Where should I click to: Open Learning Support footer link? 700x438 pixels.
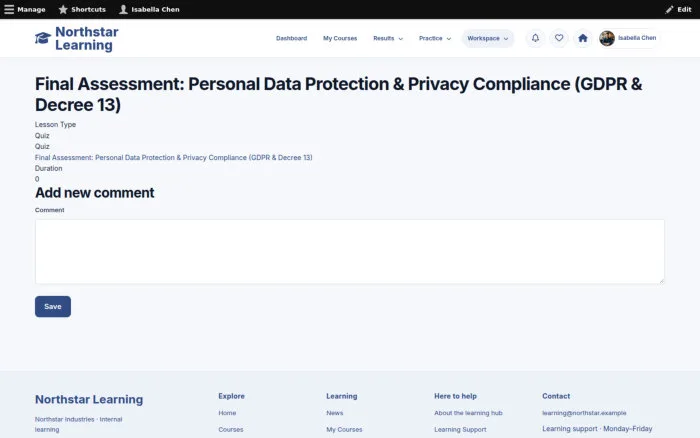(x=460, y=430)
